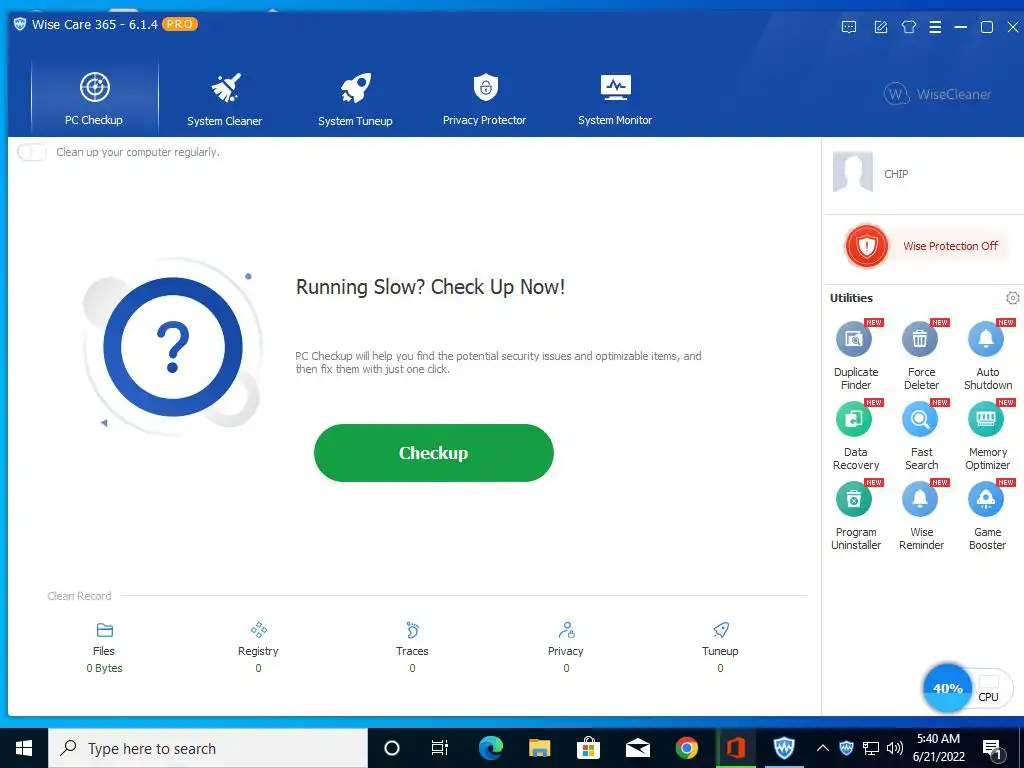Open the hamburger main menu
The image size is (1024, 768).
coord(935,27)
